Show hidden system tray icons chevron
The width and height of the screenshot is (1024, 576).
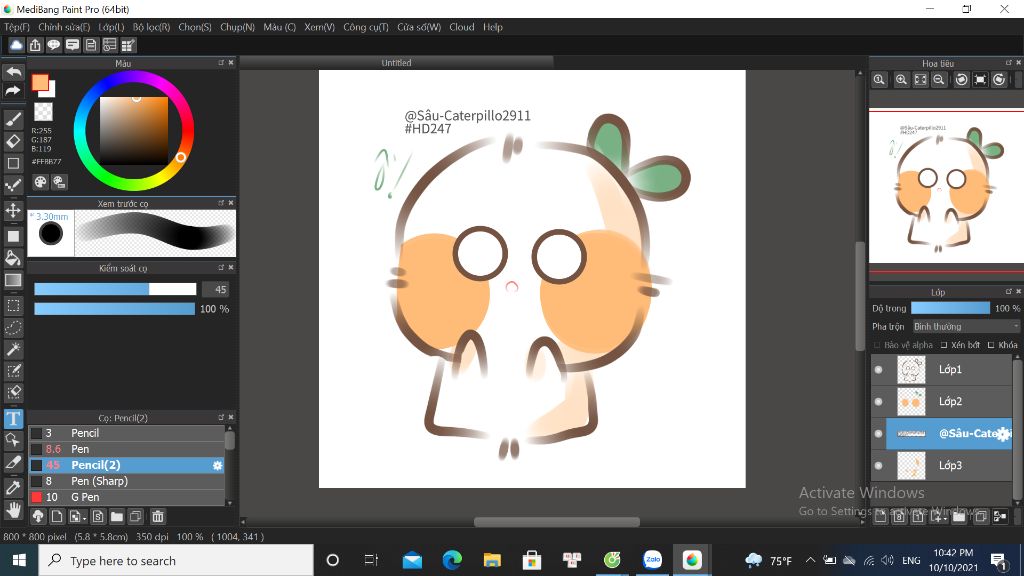tap(810, 560)
